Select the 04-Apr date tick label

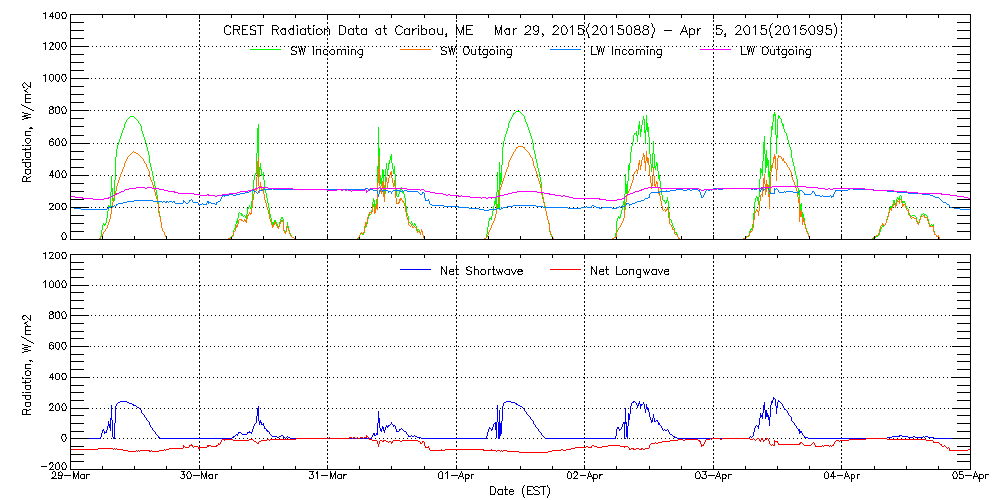(842, 478)
